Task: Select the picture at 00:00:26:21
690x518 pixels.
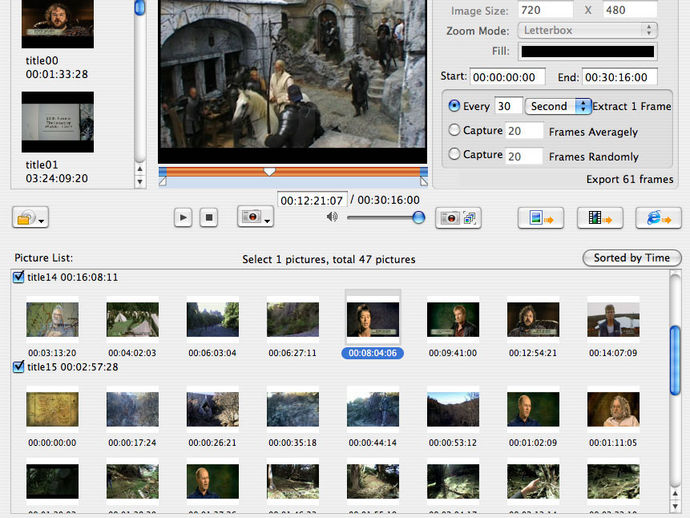Action: pyautogui.click(x=213, y=409)
